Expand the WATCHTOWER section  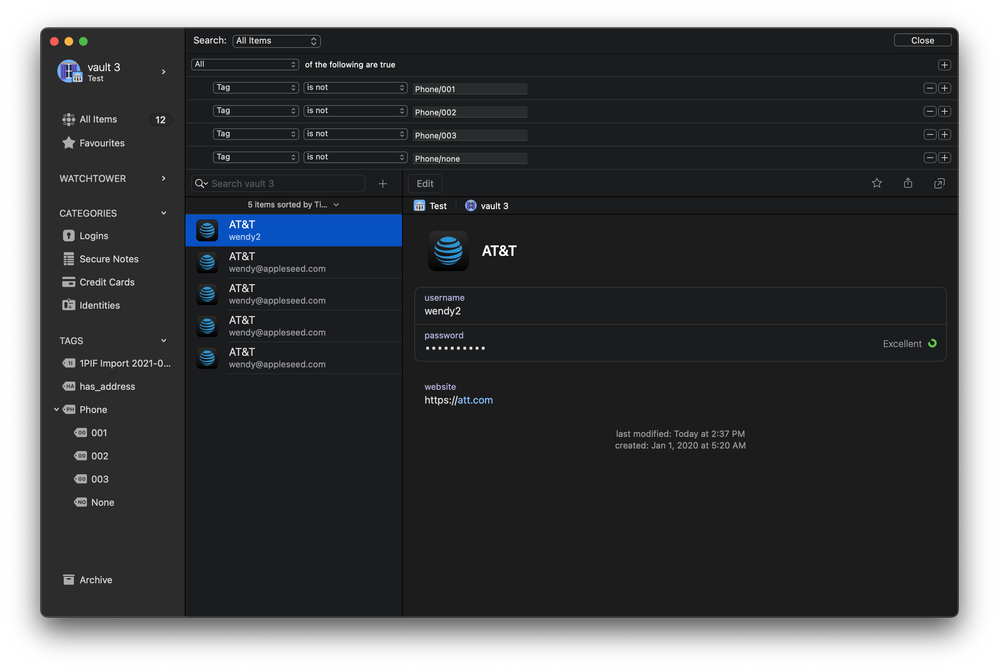click(164, 179)
